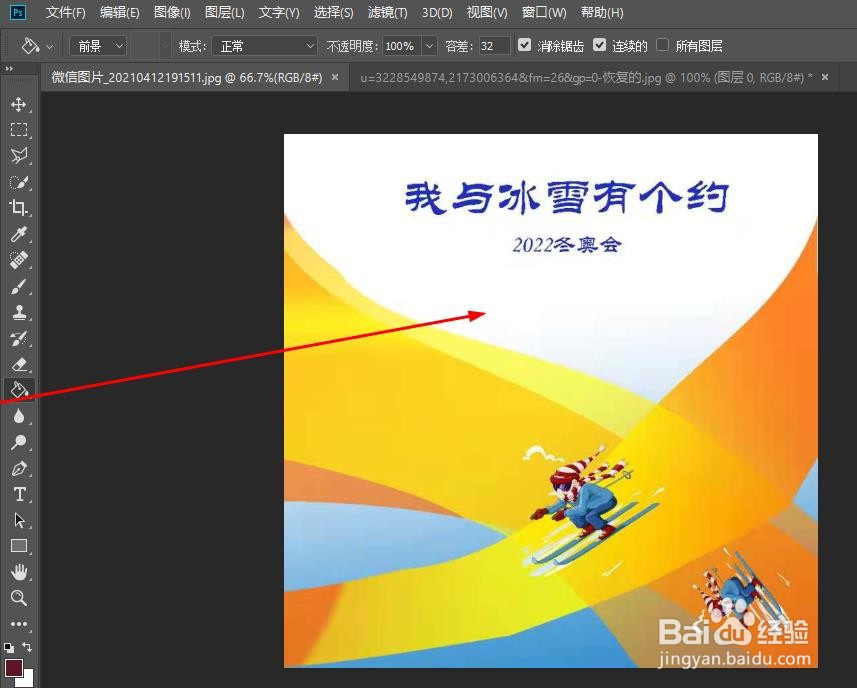Select the Eraser tool
This screenshot has height=688, width=857.
coord(19,364)
